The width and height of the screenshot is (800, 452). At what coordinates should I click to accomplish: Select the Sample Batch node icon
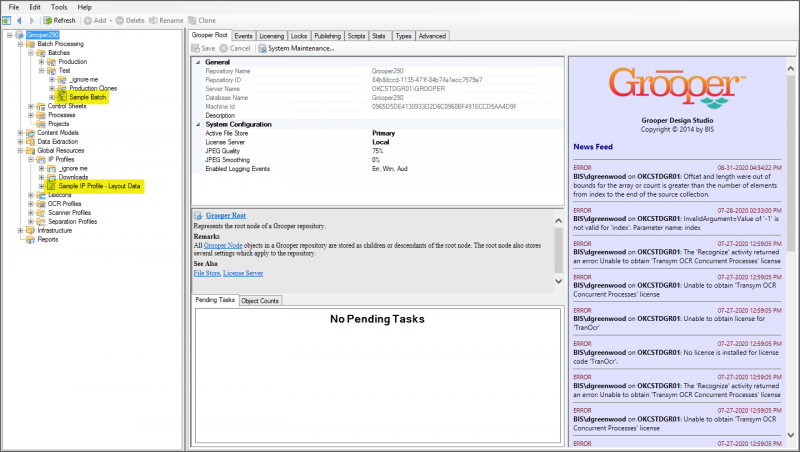(x=62, y=97)
